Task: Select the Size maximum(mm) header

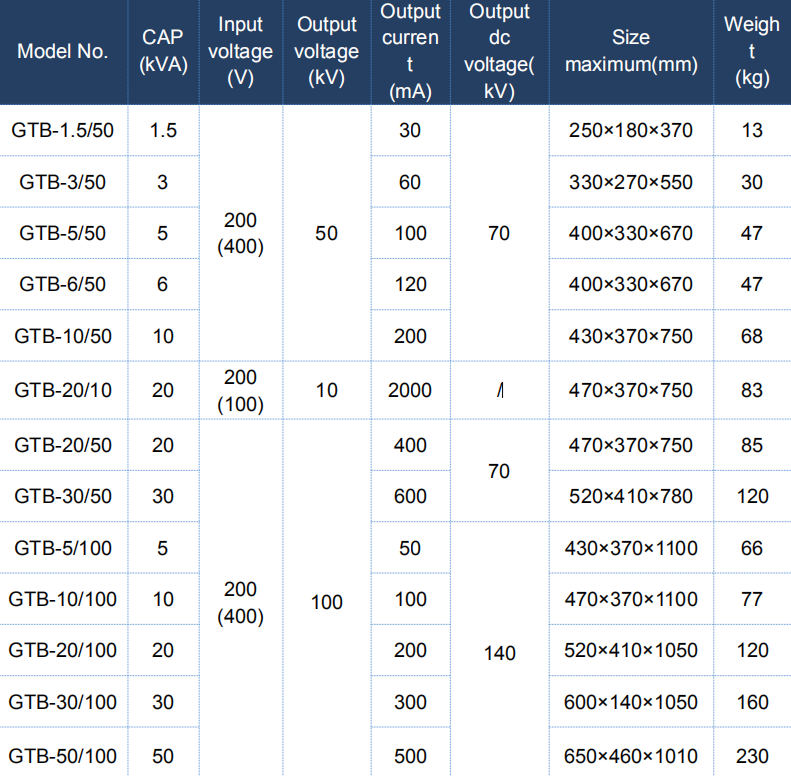Action: pos(631,51)
